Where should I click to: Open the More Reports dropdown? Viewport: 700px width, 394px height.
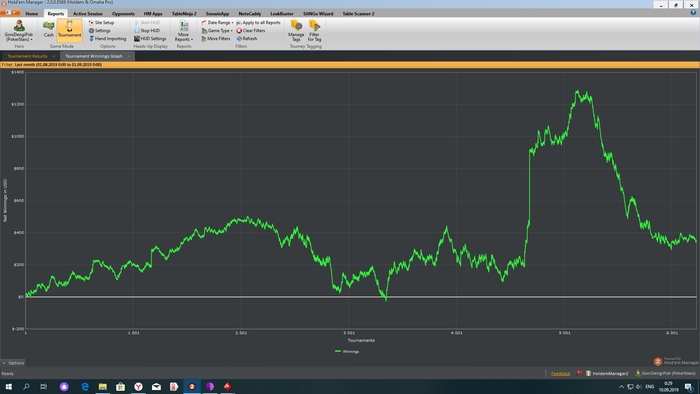[183, 31]
